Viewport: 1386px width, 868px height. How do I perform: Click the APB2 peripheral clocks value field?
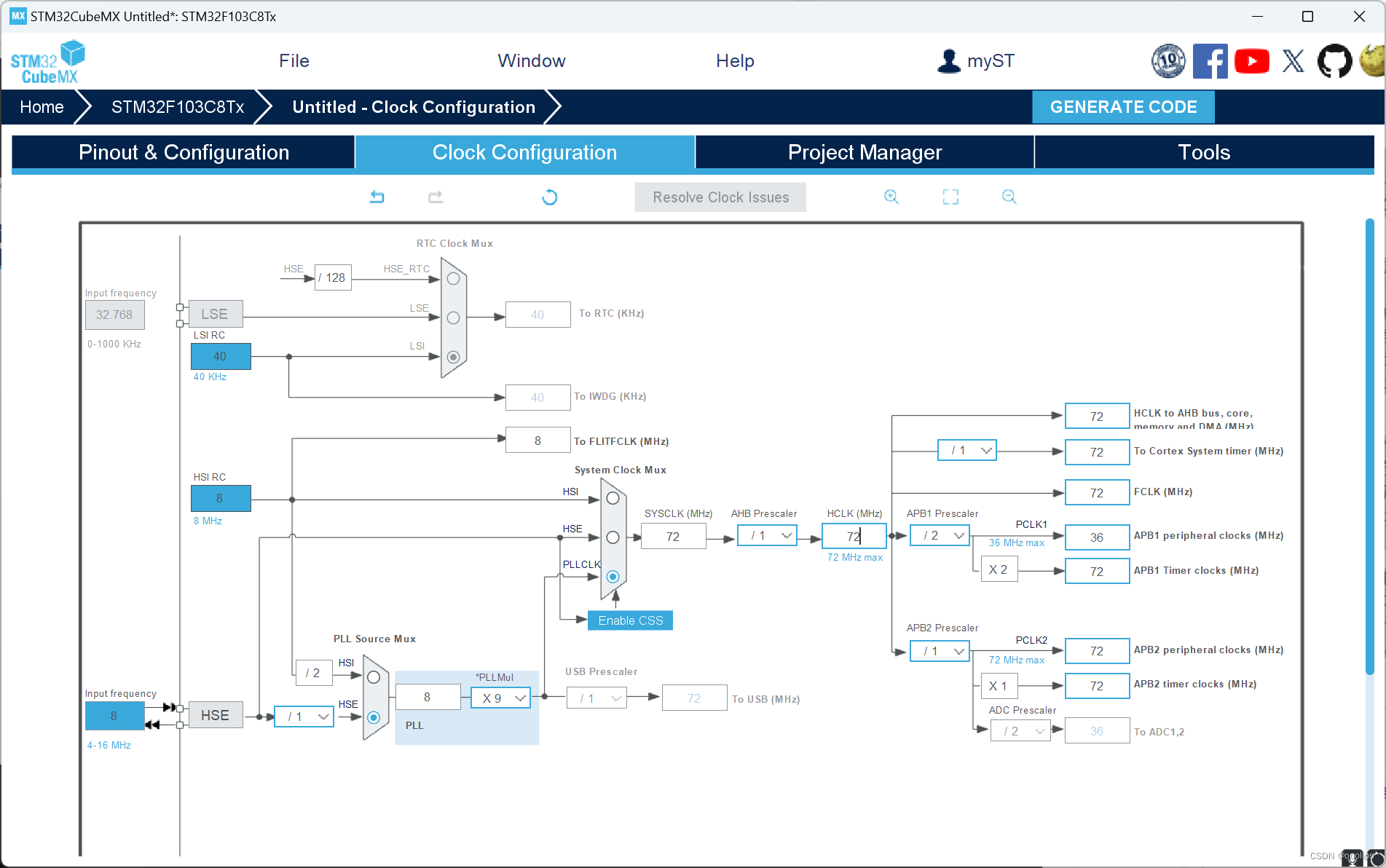(1097, 651)
